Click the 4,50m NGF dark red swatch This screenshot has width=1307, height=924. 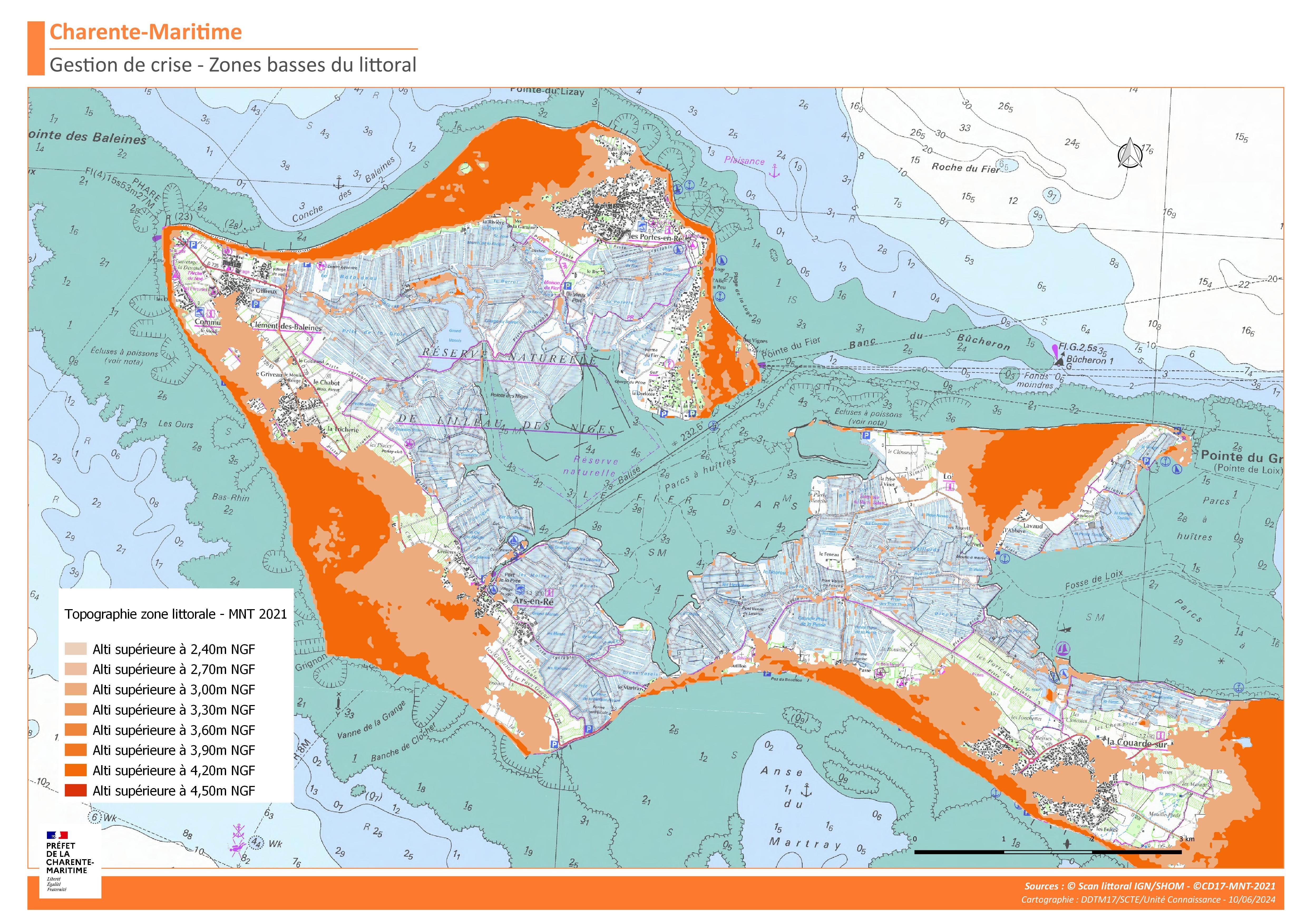[x=75, y=790]
